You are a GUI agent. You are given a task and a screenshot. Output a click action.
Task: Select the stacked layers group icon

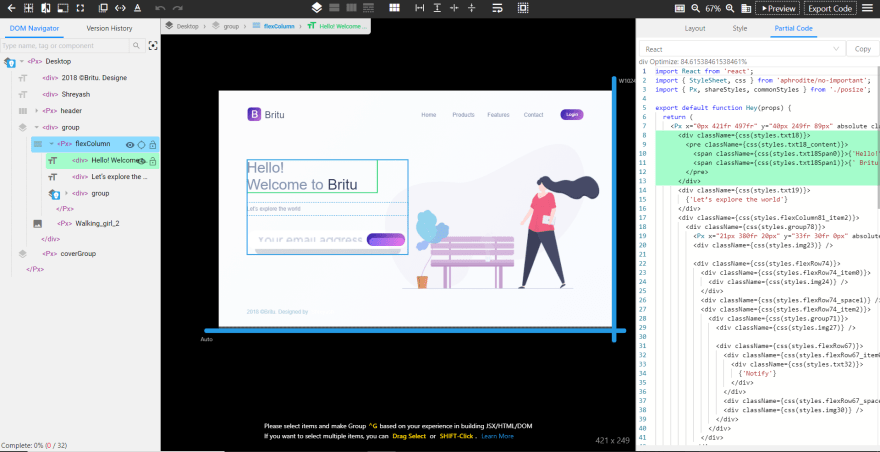pyautogui.click(x=317, y=8)
